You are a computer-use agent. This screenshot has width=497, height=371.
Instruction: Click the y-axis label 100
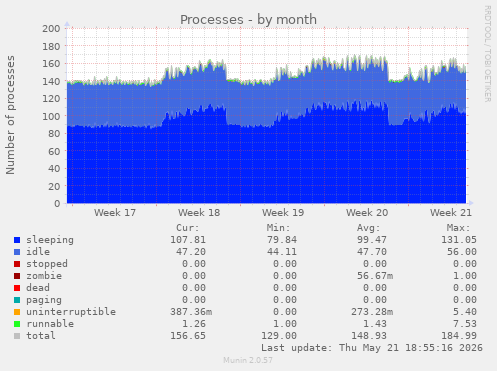pos(51,116)
